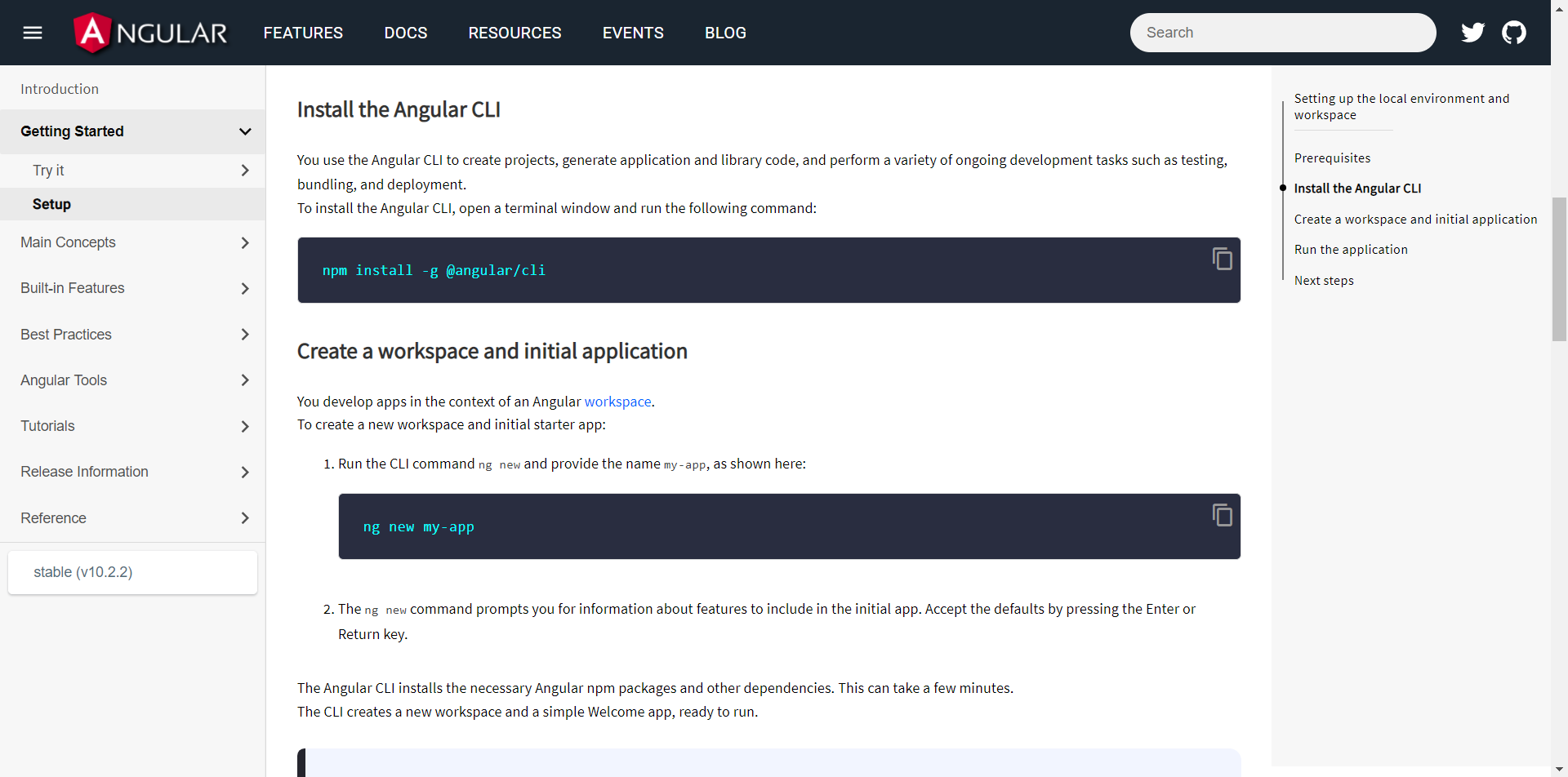Open the FEATURES menu item
The width and height of the screenshot is (1568, 777).
coord(303,33)
